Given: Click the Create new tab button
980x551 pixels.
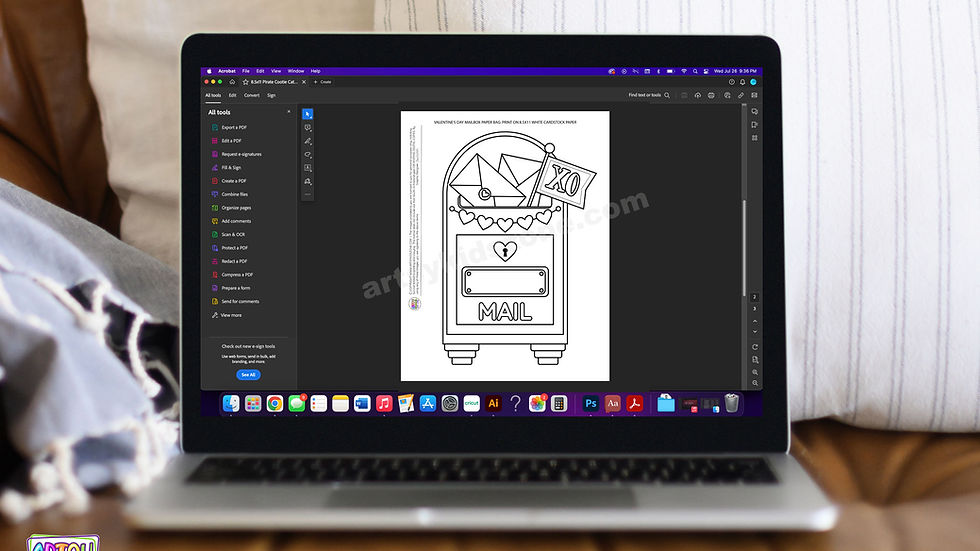Looking at the screenshot, I should click(322, 82).
